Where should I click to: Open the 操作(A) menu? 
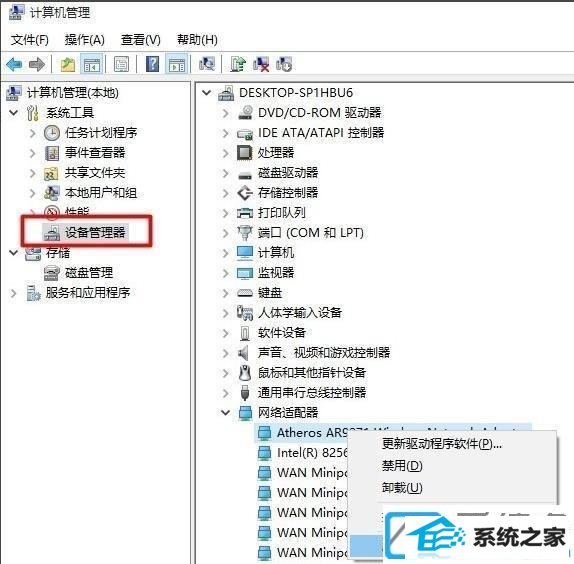(x=85, y=40)
